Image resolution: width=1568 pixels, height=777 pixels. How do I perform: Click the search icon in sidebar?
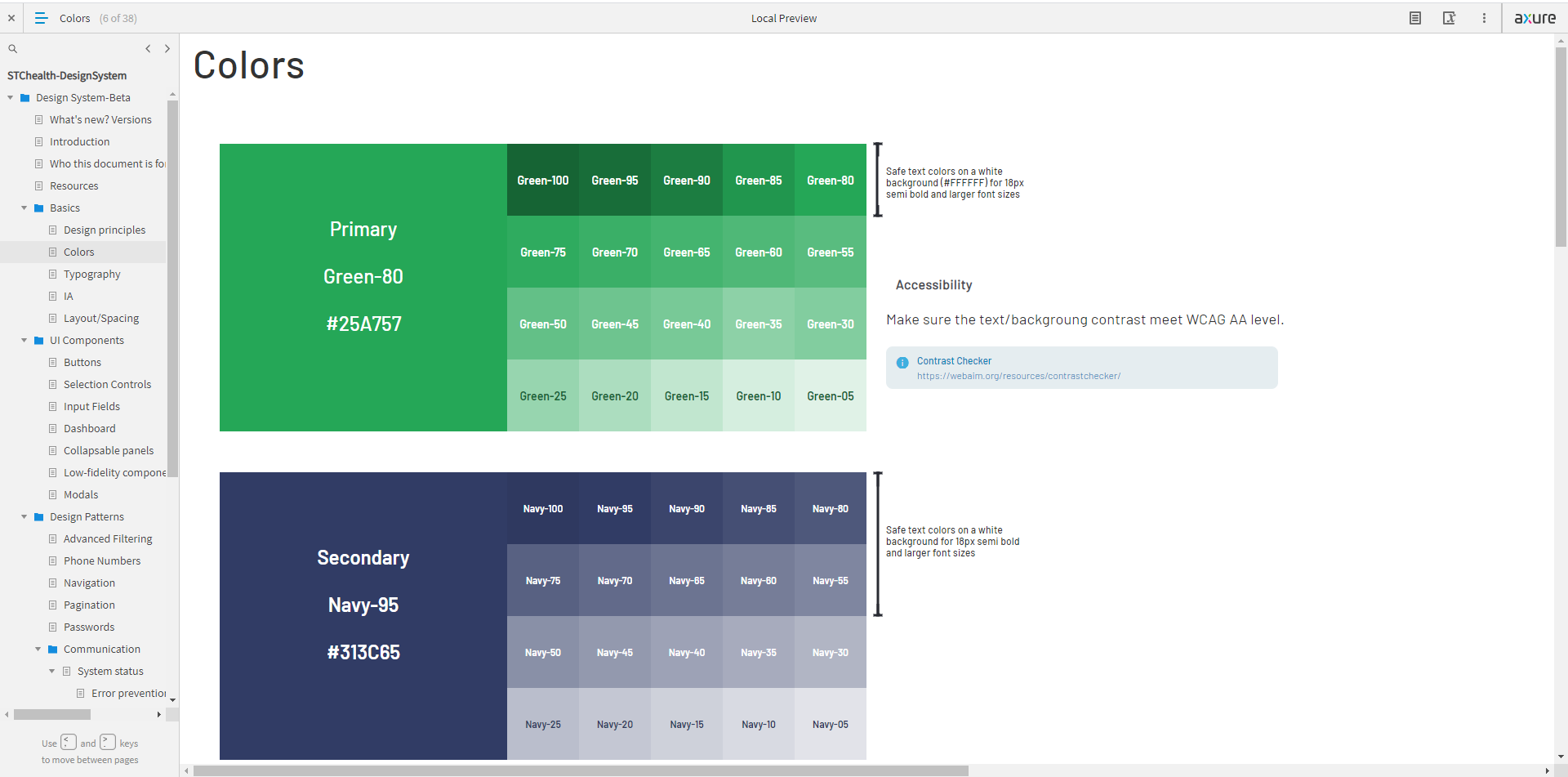click(x=13, y=49)
